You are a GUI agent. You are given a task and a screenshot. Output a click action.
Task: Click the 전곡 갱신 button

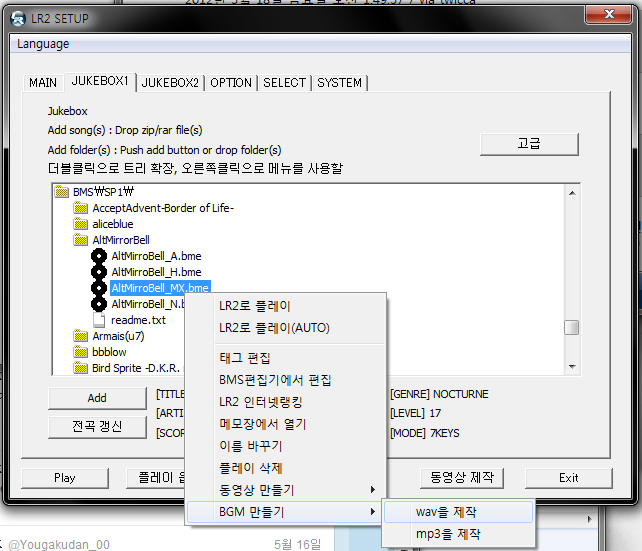coord(97,427)
